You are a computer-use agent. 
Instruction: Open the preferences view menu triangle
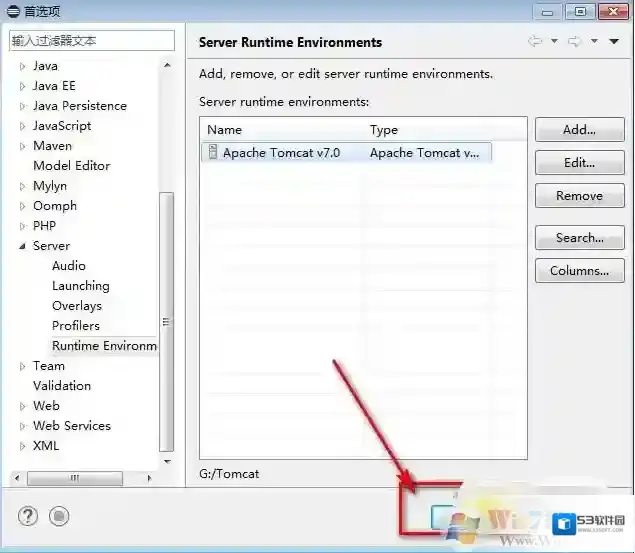point(614,41)
